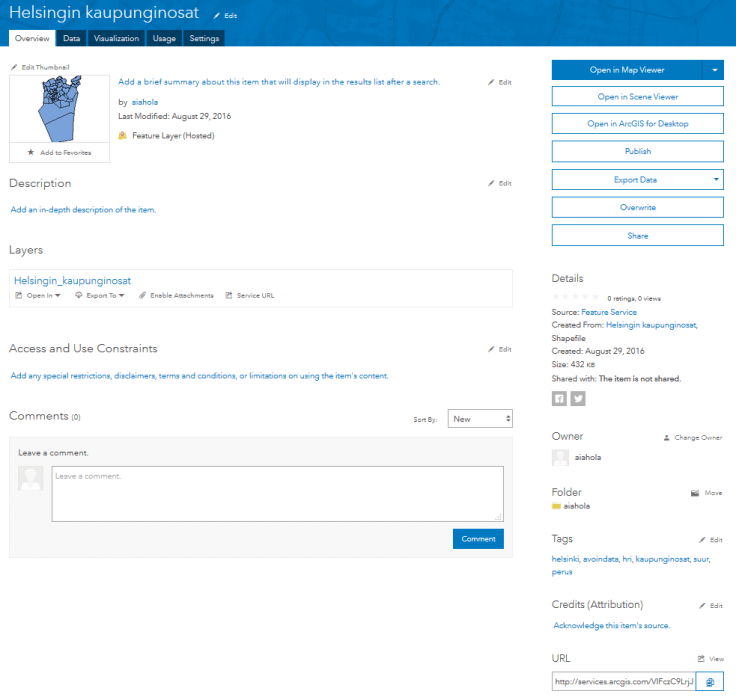Open the Helsingin_kaupunginosat layer link
The image size is (736, 697).
pyautogui.click(x=73, y=281)
